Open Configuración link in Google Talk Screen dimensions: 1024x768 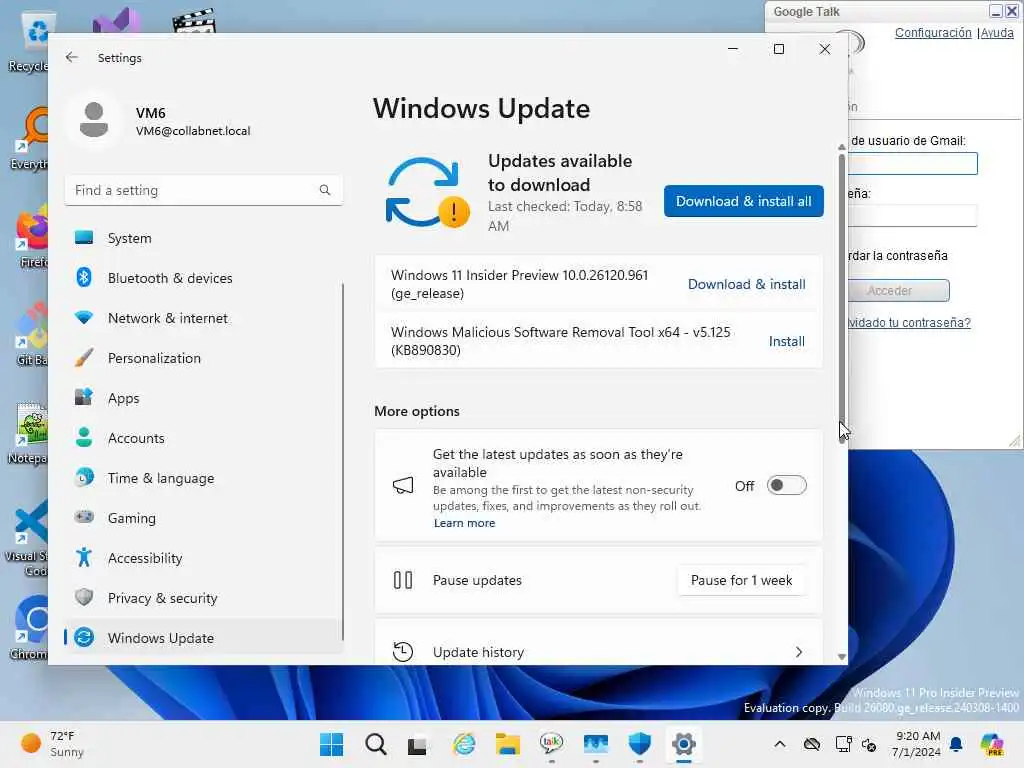(x=933, y=33)
